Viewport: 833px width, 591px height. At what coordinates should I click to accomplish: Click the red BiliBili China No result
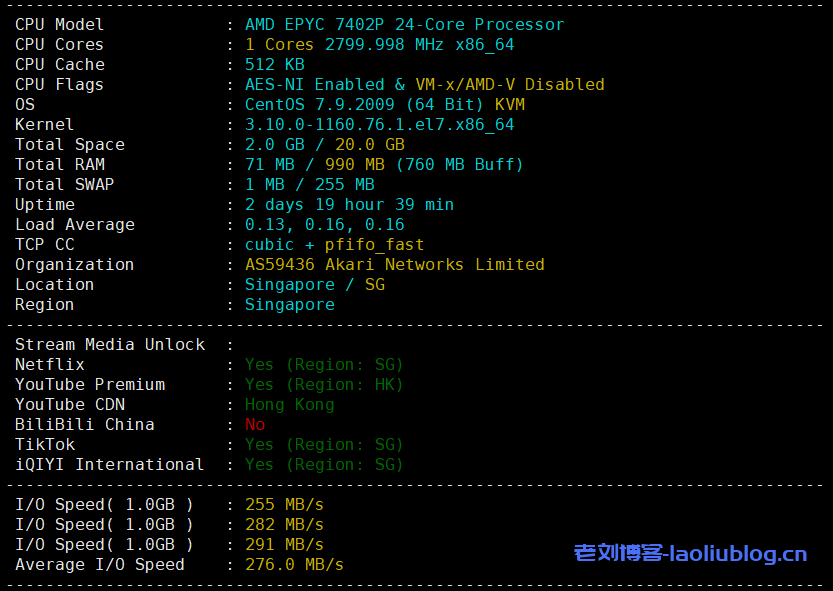click(x=255, y=424)
